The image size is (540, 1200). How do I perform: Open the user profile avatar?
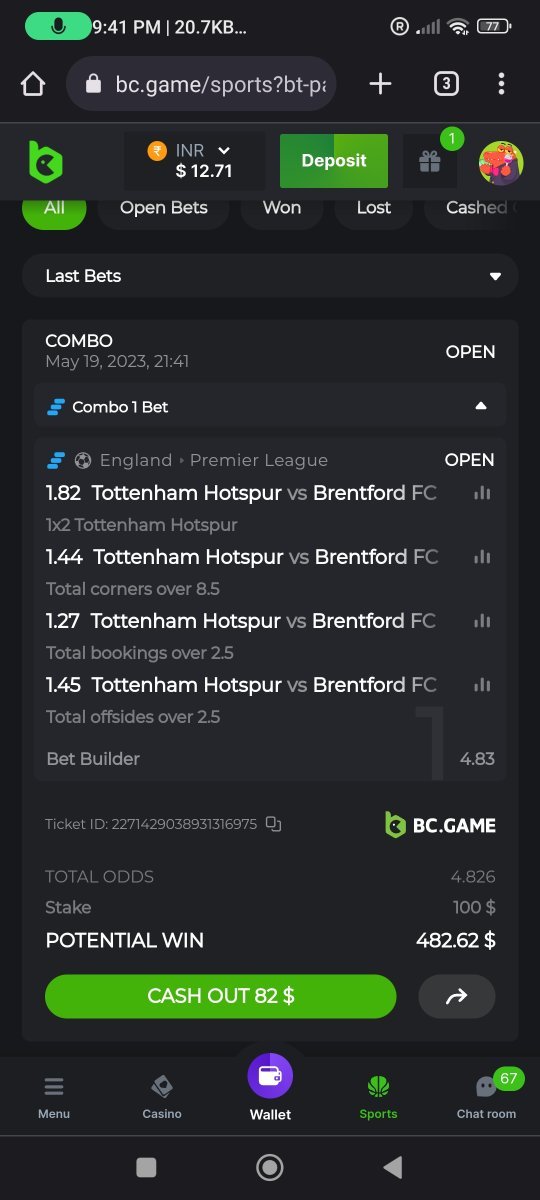[501, 162]
